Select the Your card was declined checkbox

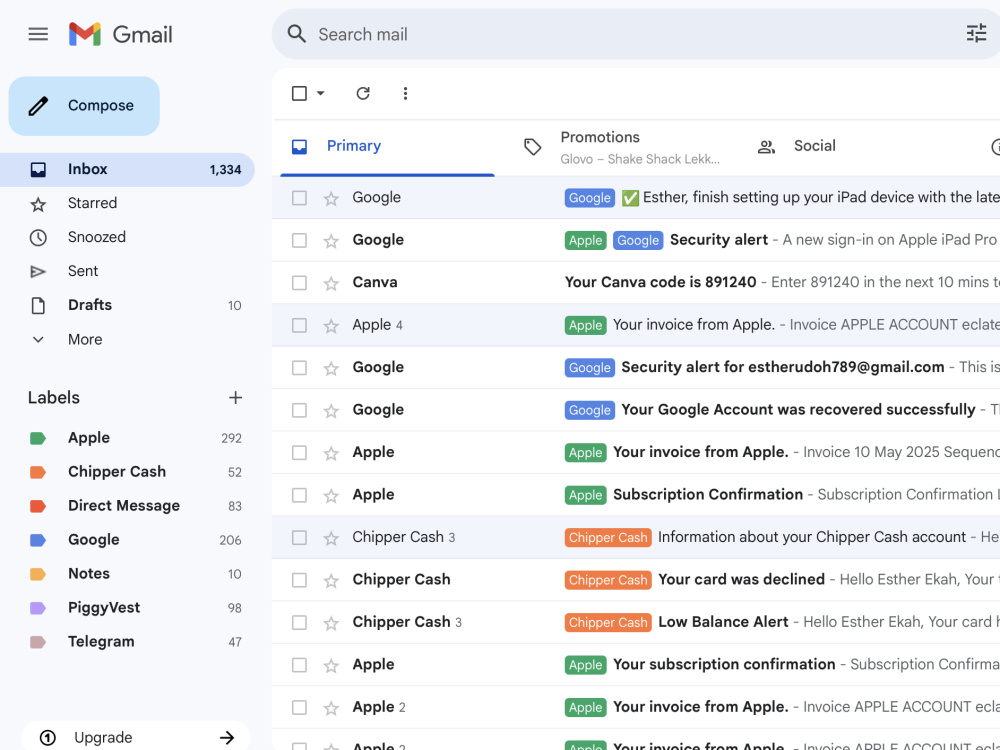[x=299, y=580]
